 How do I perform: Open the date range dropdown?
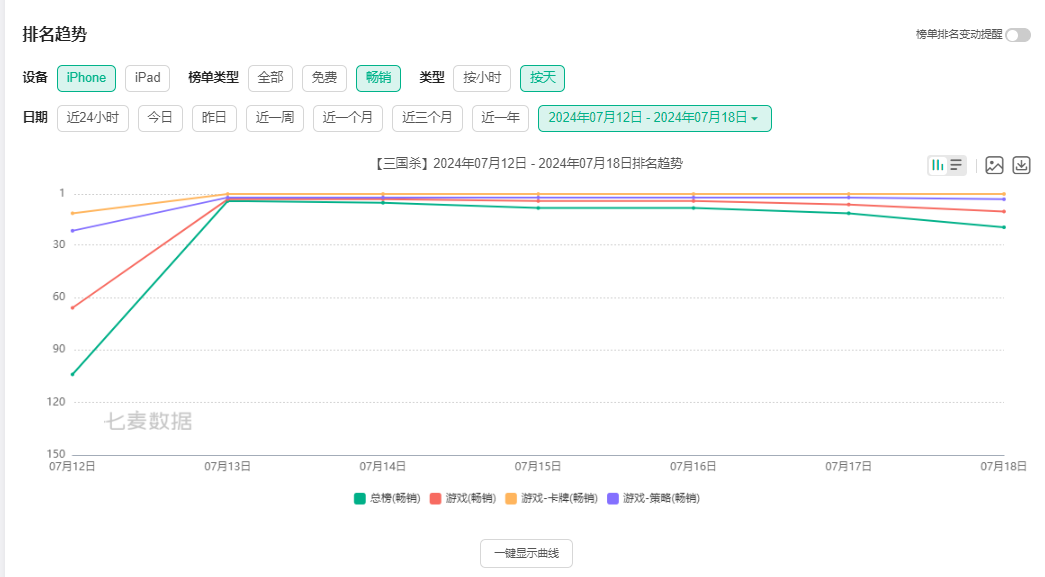pos(654,118)
